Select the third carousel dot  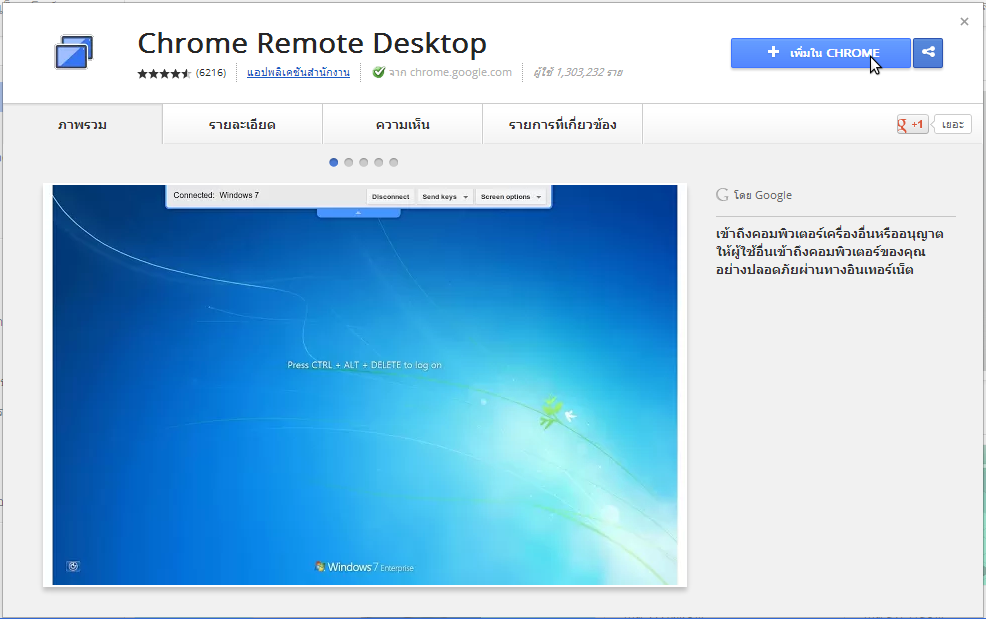(x=363, y=162)
